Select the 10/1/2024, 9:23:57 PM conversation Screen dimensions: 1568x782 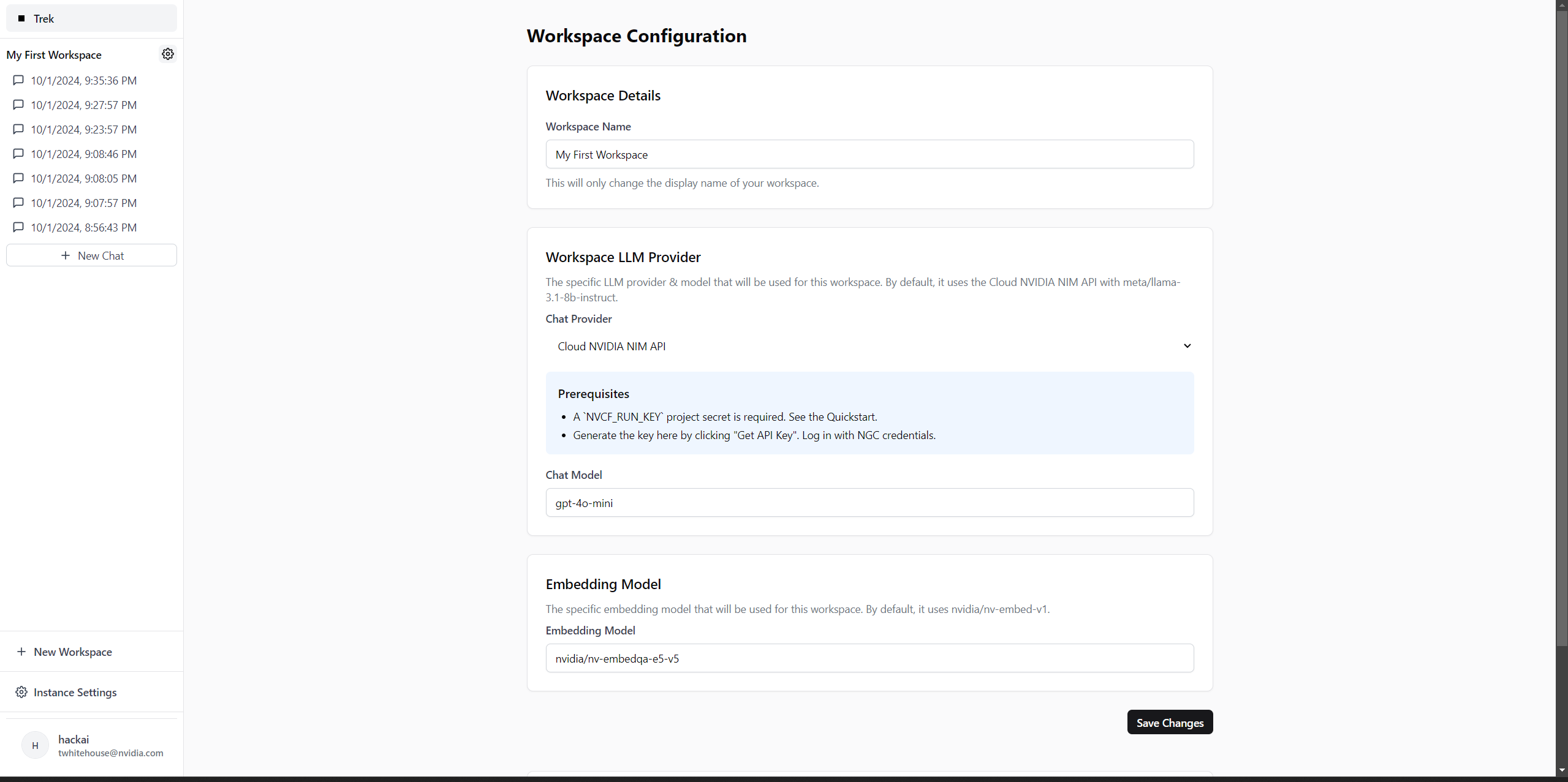pos(84,129)
